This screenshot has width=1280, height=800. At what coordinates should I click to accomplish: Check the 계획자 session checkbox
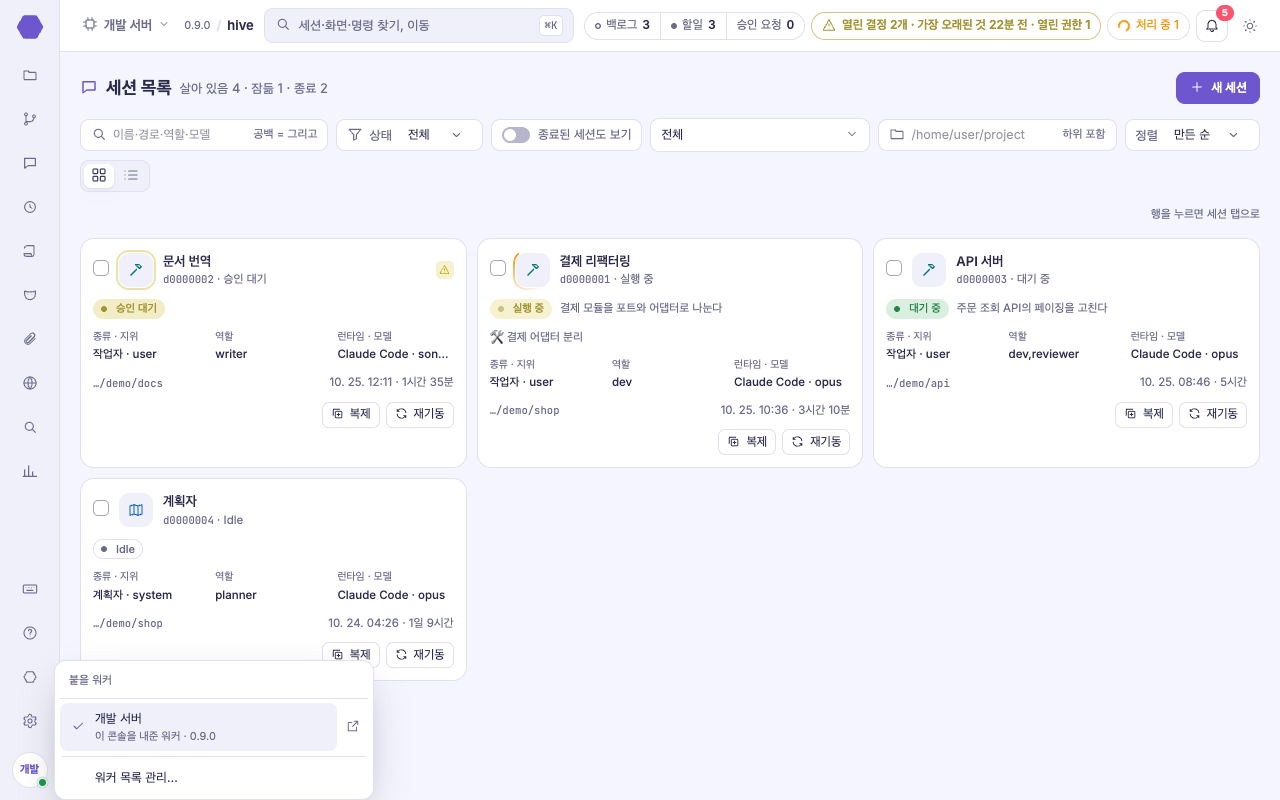[x=101, y=508]
